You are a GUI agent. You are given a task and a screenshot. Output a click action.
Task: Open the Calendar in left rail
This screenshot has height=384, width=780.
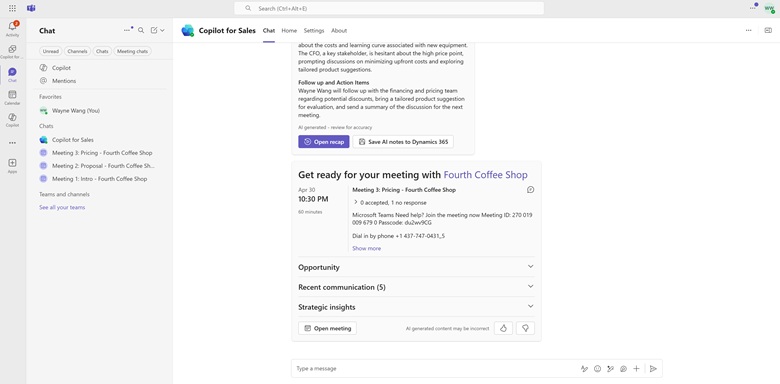tap(12, 97)
